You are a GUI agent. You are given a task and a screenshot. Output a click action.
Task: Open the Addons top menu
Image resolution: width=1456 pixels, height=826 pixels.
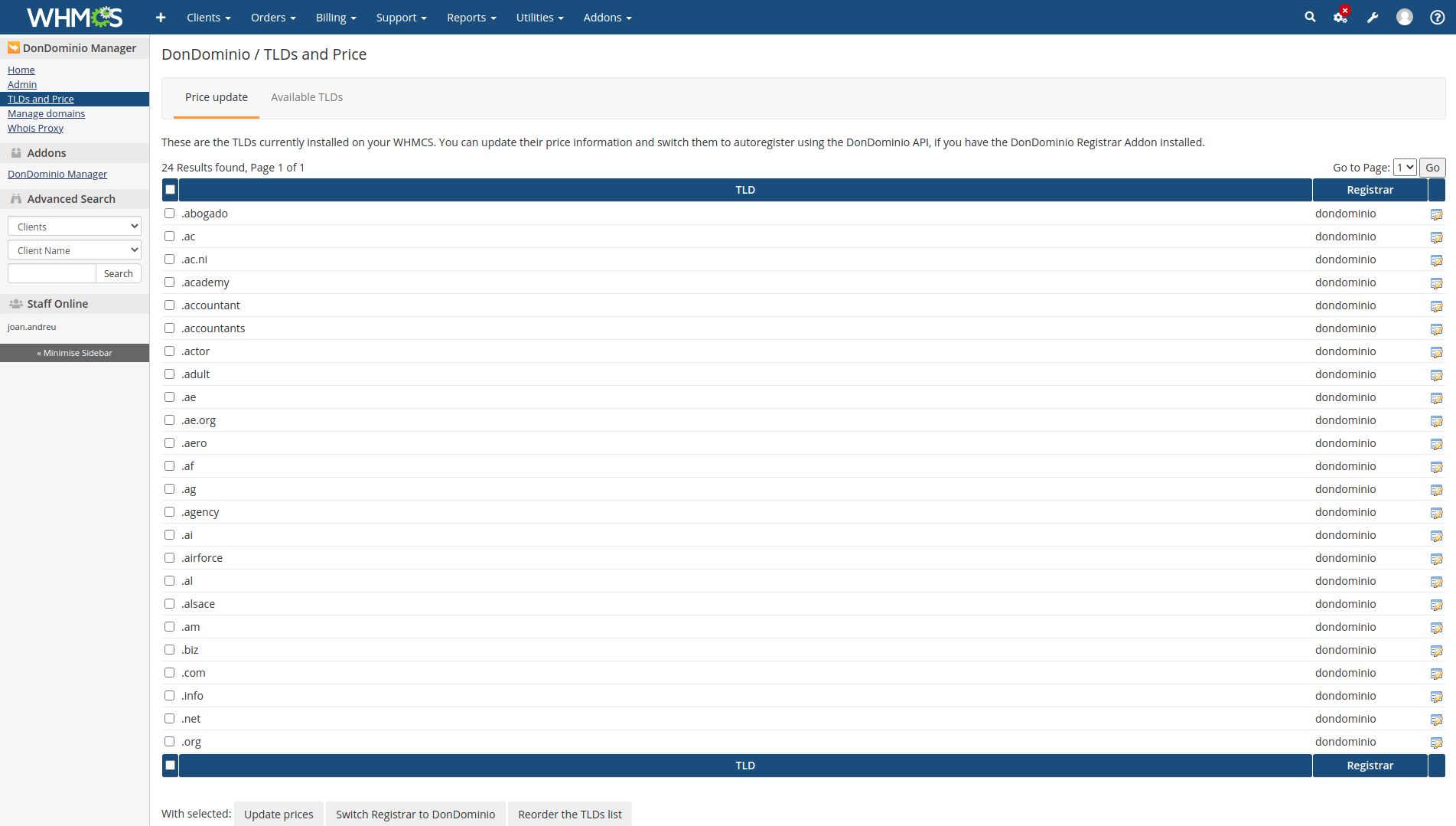pos(607,17)
